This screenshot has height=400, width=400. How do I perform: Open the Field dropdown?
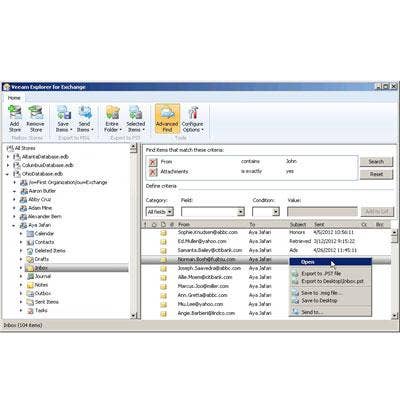click(213, 212)
